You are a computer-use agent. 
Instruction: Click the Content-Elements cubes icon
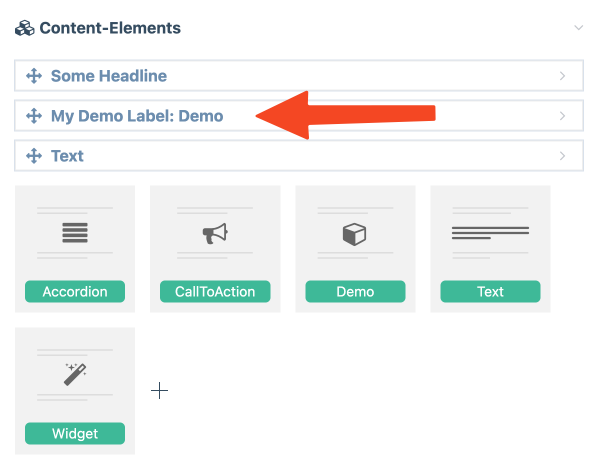25,28
